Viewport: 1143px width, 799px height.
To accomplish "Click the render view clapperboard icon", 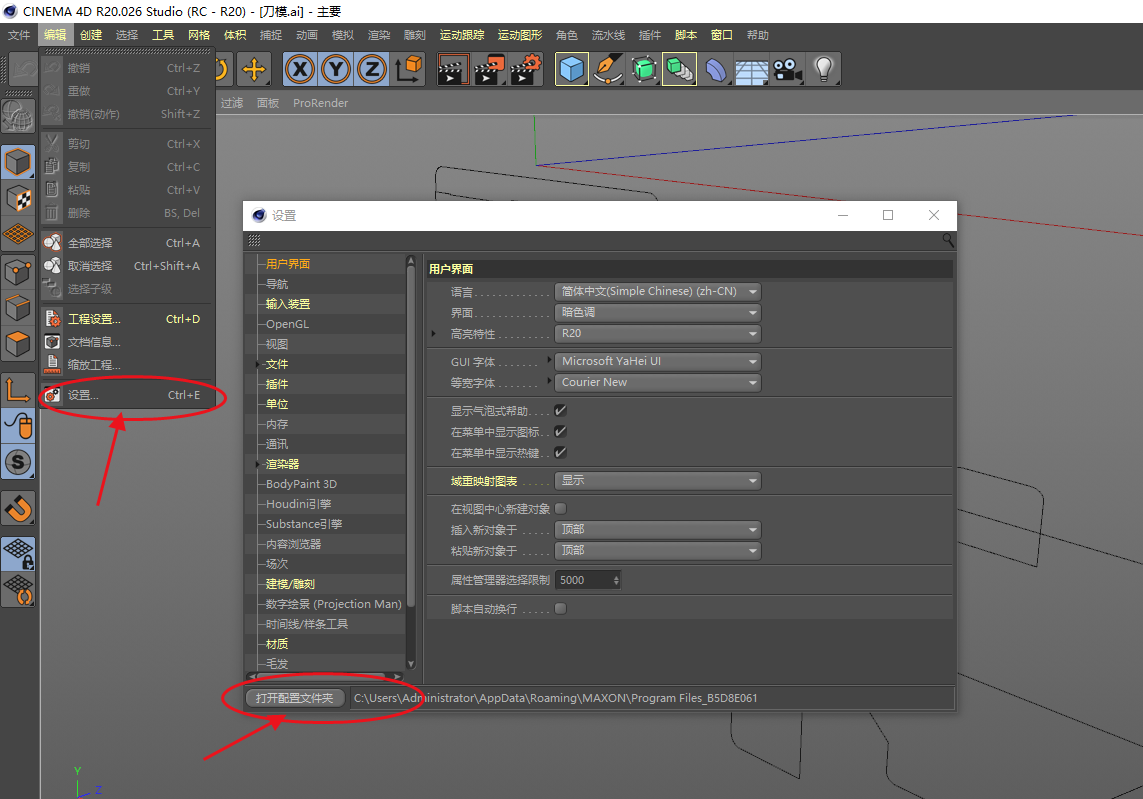I will [x=453, y=69].
